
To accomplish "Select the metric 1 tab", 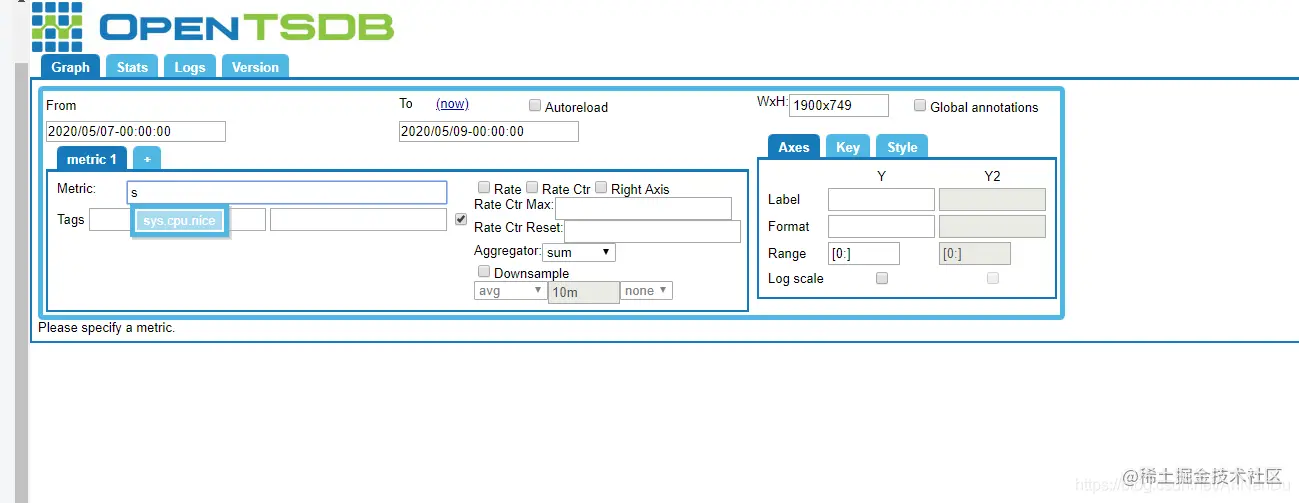I will point(92,159).
